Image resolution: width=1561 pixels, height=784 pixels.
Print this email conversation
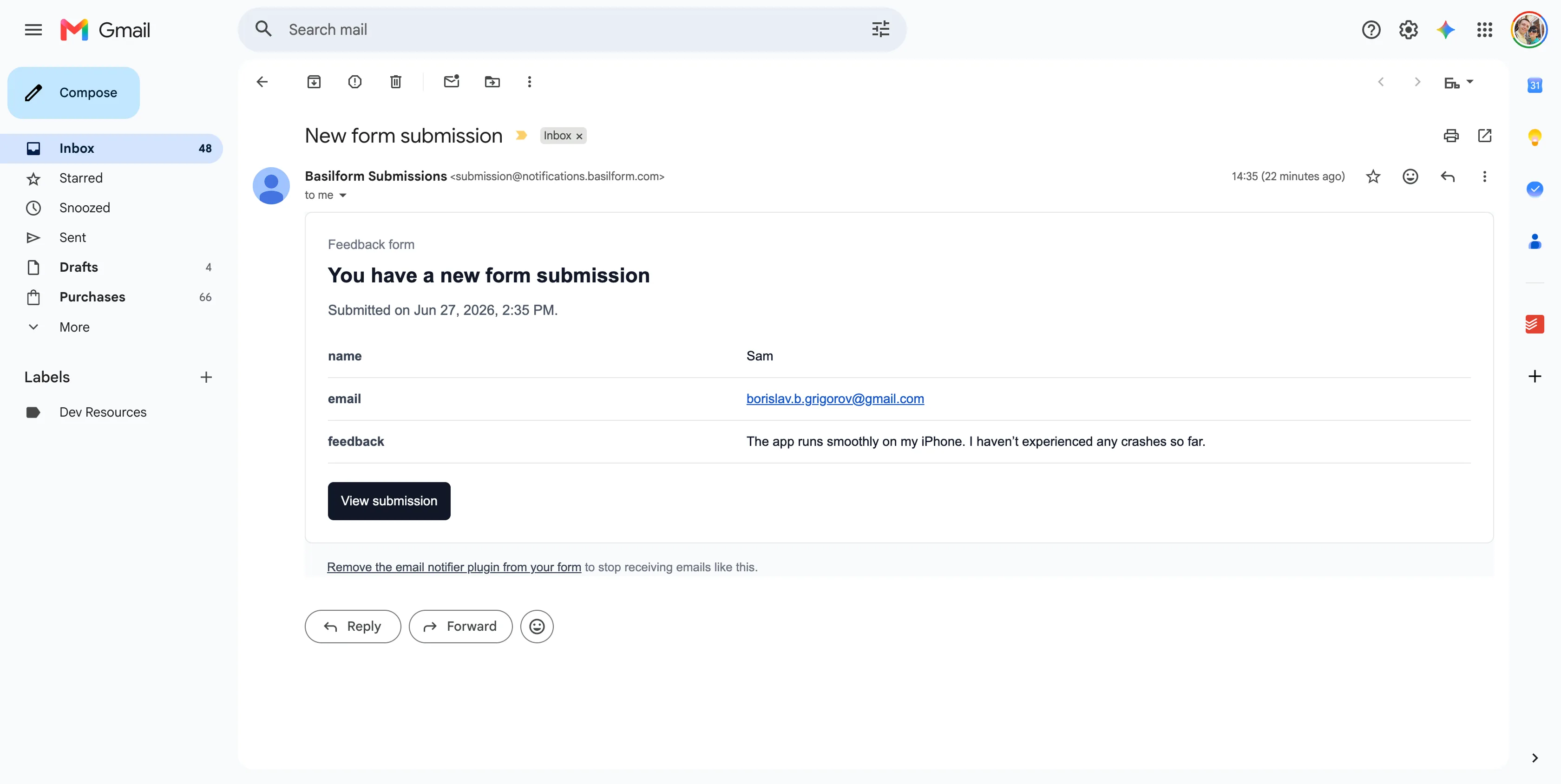(1451, 136)
